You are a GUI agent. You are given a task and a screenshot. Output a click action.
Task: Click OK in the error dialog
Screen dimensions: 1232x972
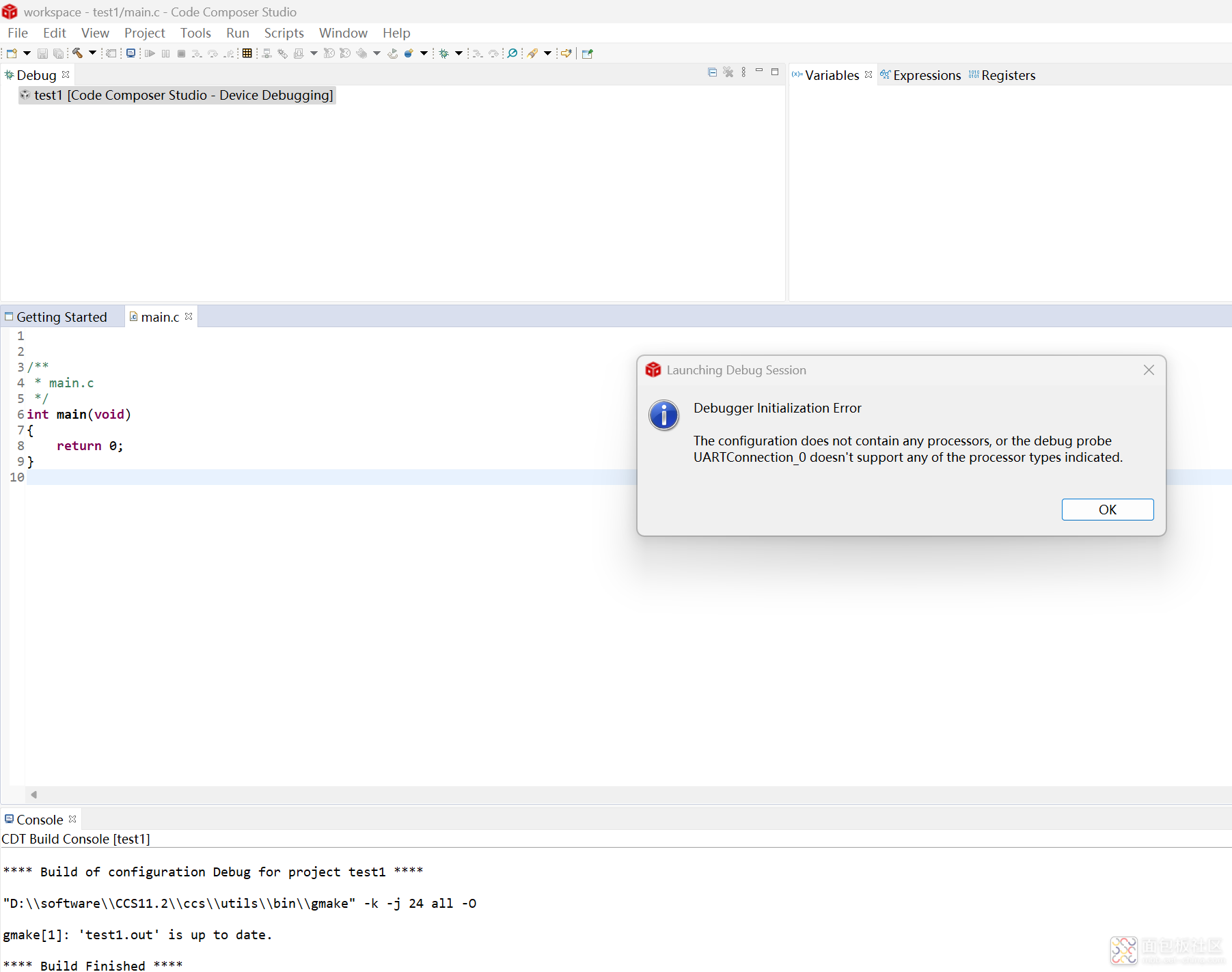pyautogui.click(x=1108, y=510)
